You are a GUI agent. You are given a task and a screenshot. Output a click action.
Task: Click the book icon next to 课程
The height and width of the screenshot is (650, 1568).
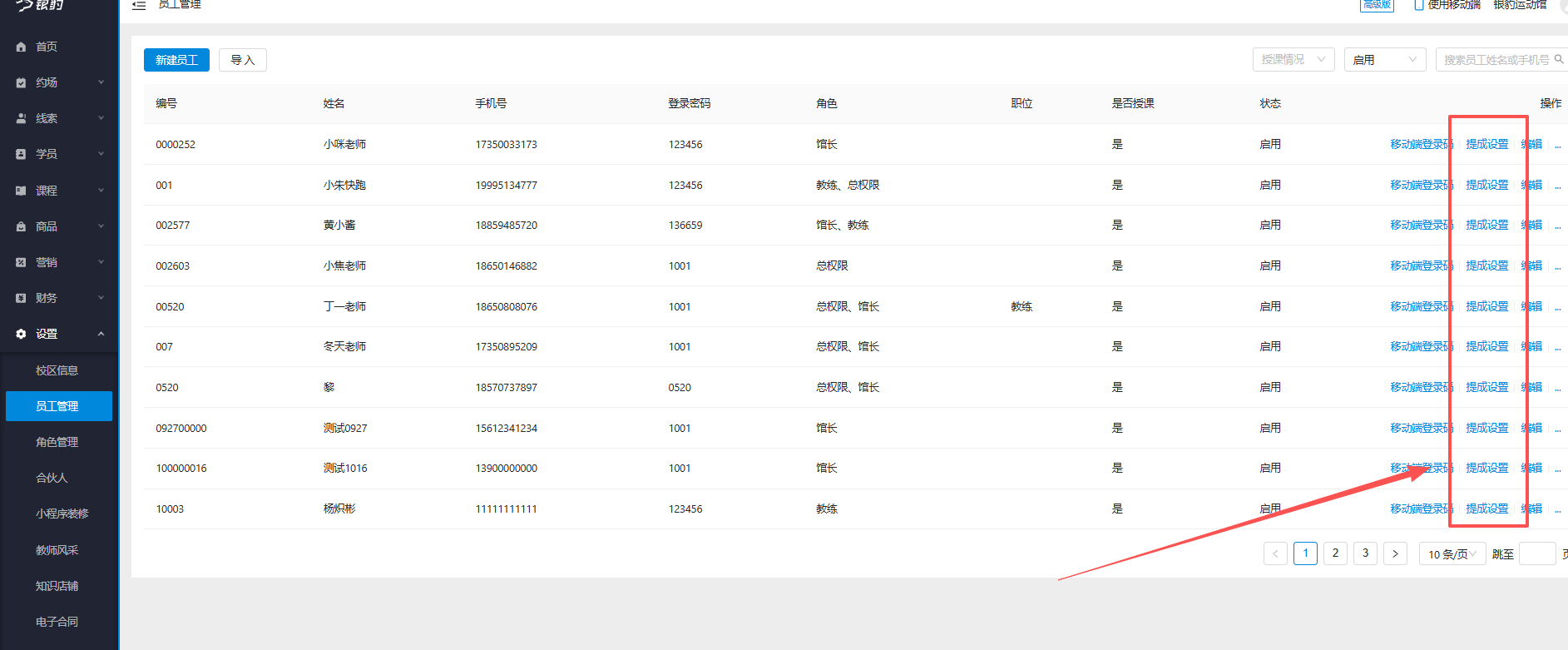tap(21, 191)
